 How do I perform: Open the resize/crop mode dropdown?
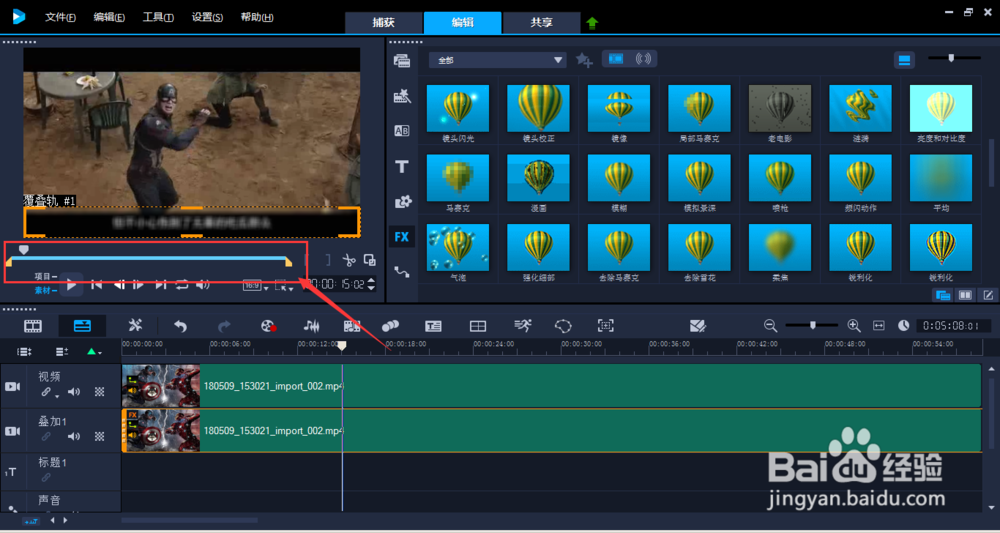tap(283, 286)
